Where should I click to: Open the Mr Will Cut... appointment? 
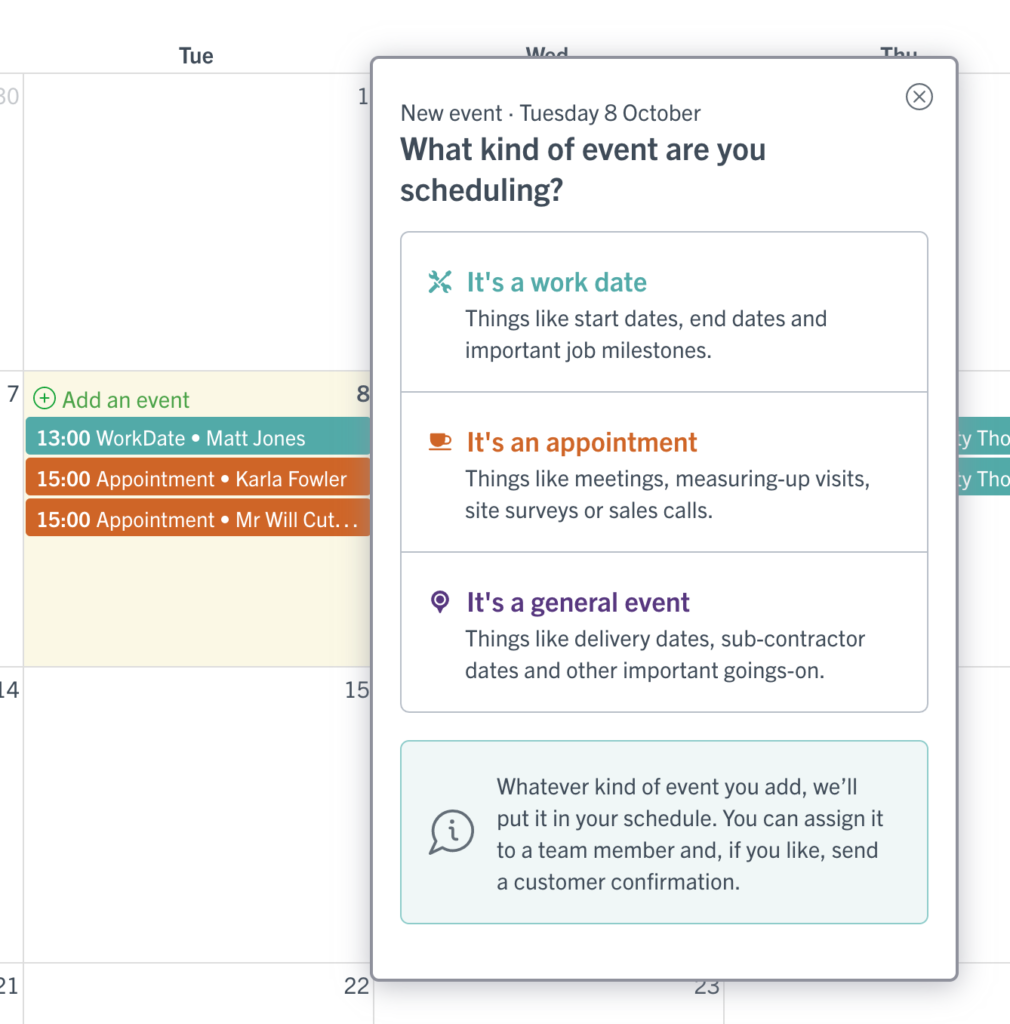coord(198,519)
